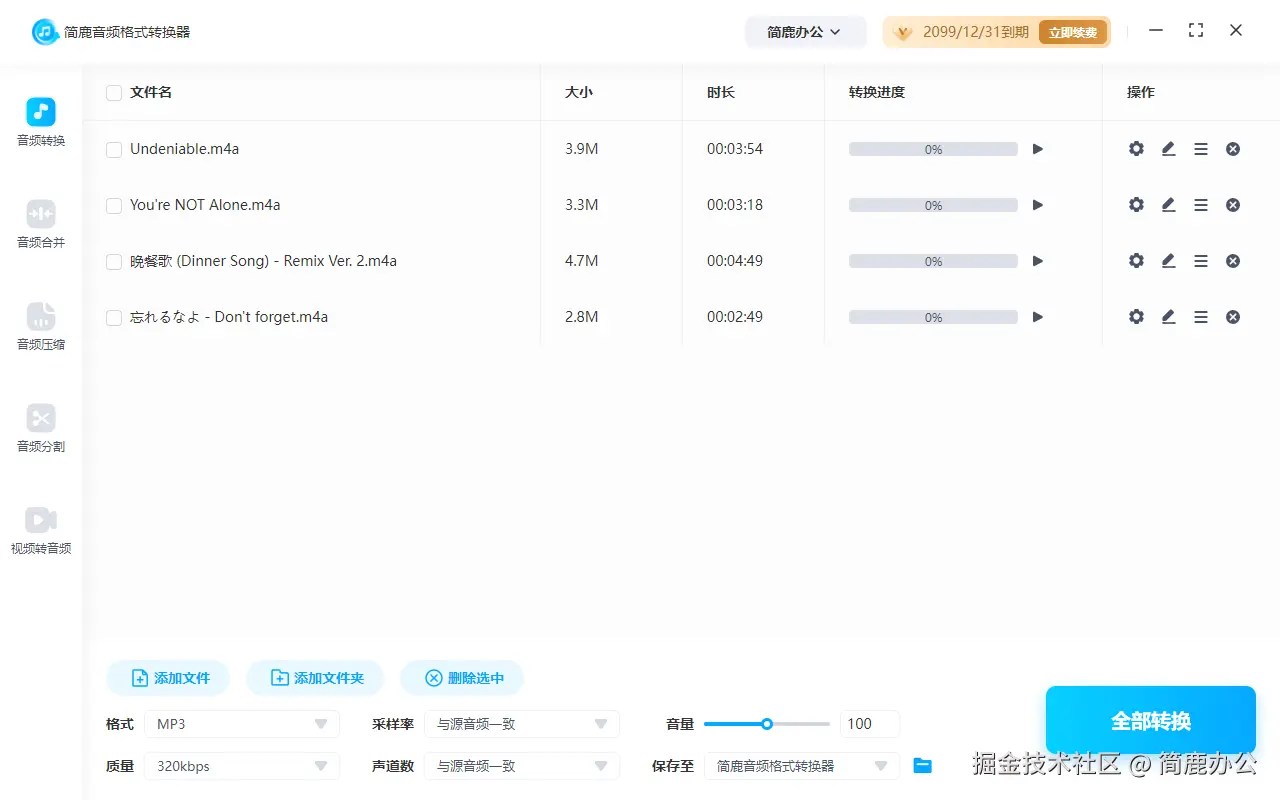The height and width of the screenshot is (800, 1280).
Task: Click the 2.8M size cell
Action: [582, 317]
